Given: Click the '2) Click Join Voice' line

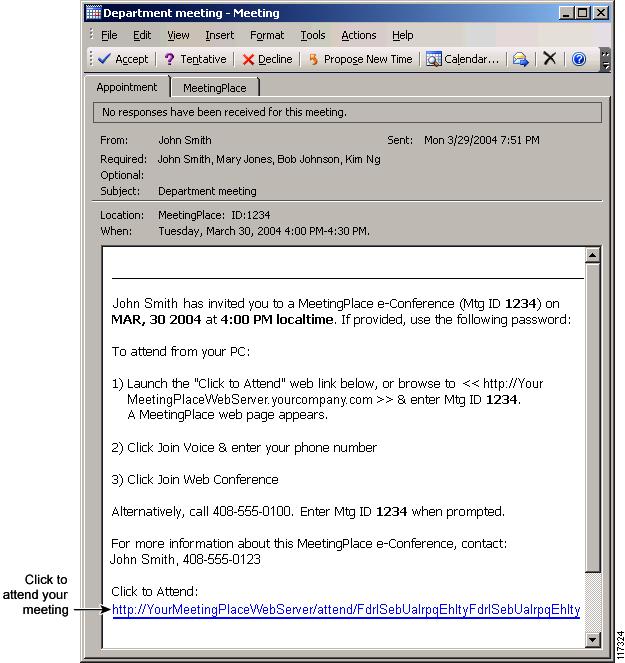Looking at the screenshot, I should 244,448.
